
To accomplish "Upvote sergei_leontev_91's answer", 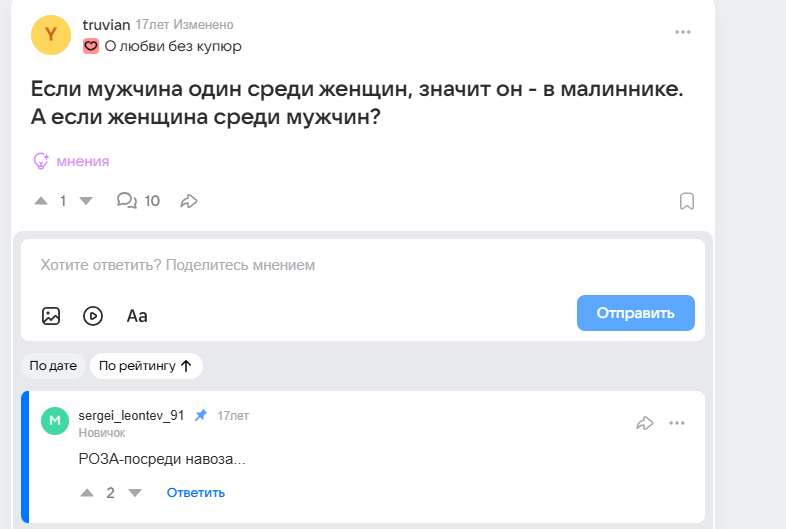I will pos(86,493).
